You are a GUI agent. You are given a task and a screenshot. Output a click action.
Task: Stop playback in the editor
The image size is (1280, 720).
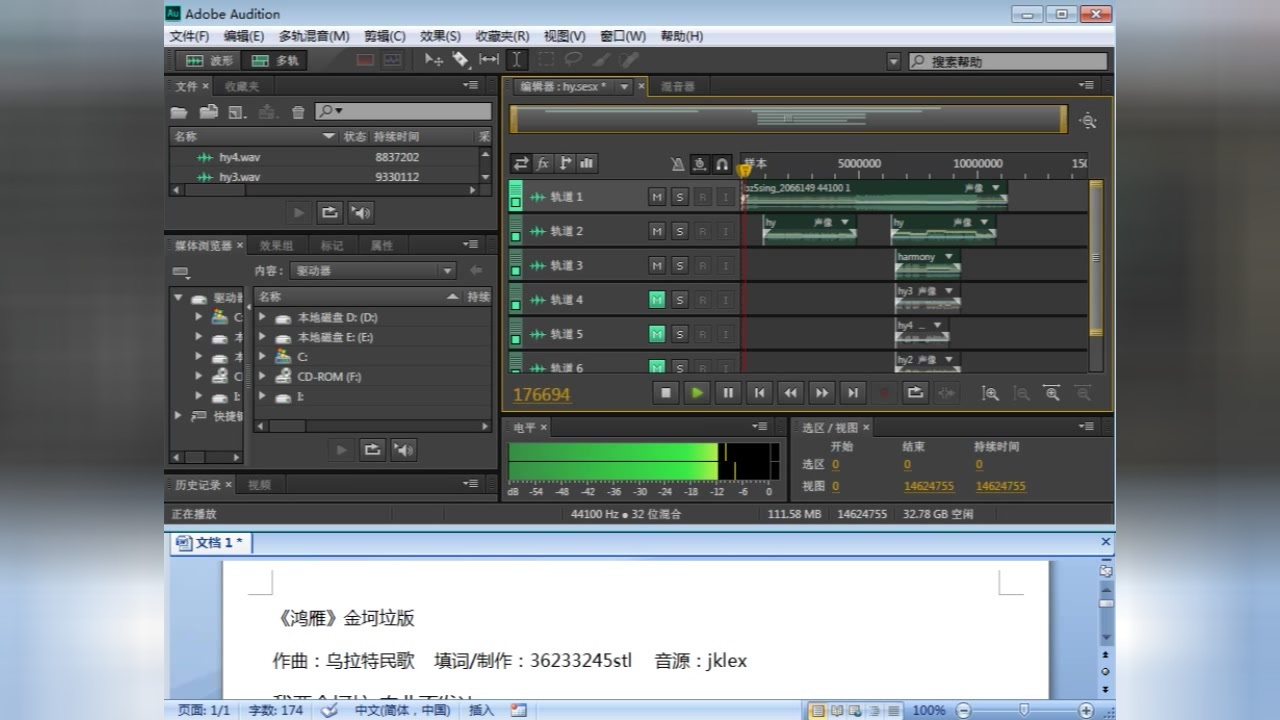pos(666,393)
